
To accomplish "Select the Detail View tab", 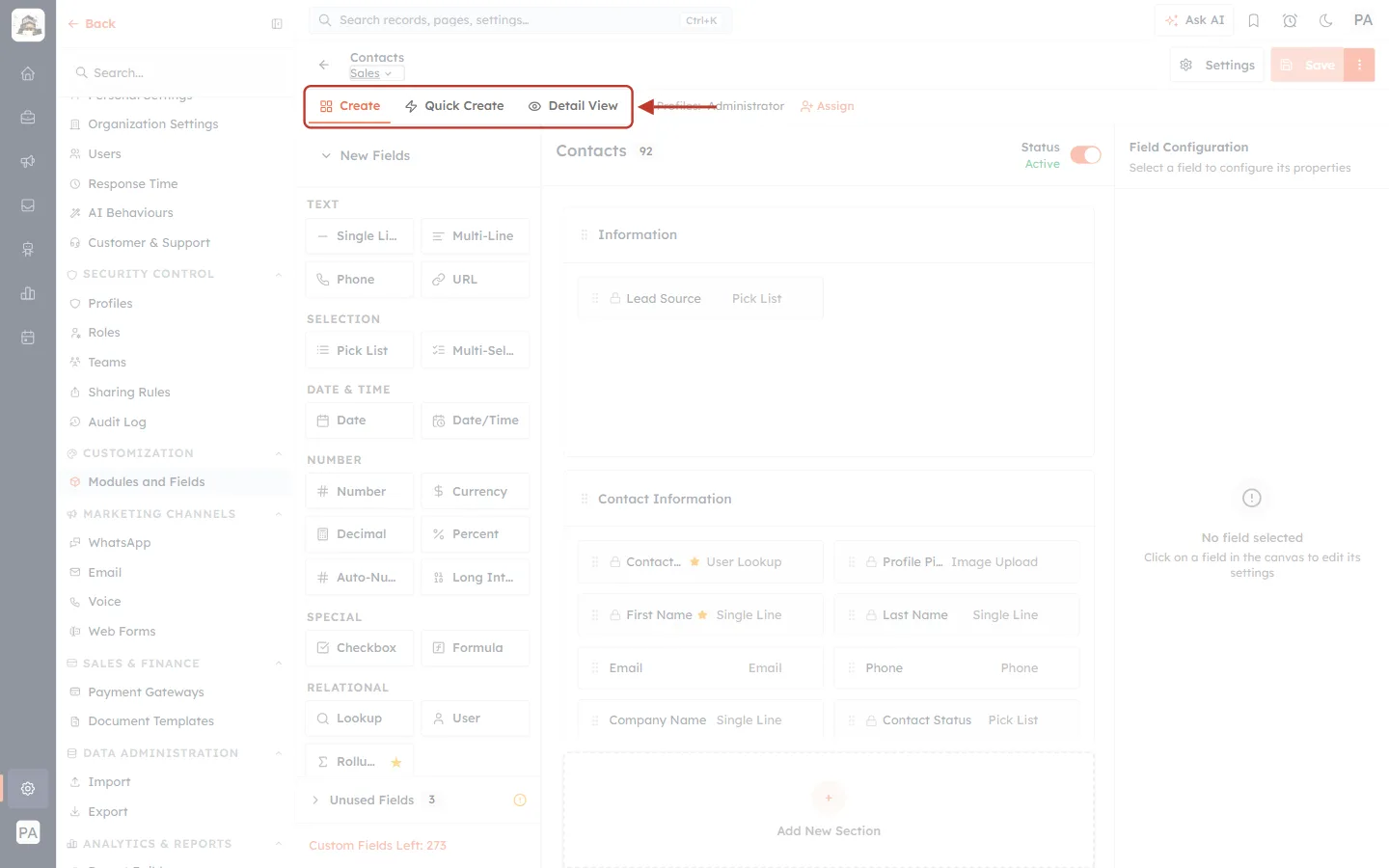I will click(x=573, y=106).
